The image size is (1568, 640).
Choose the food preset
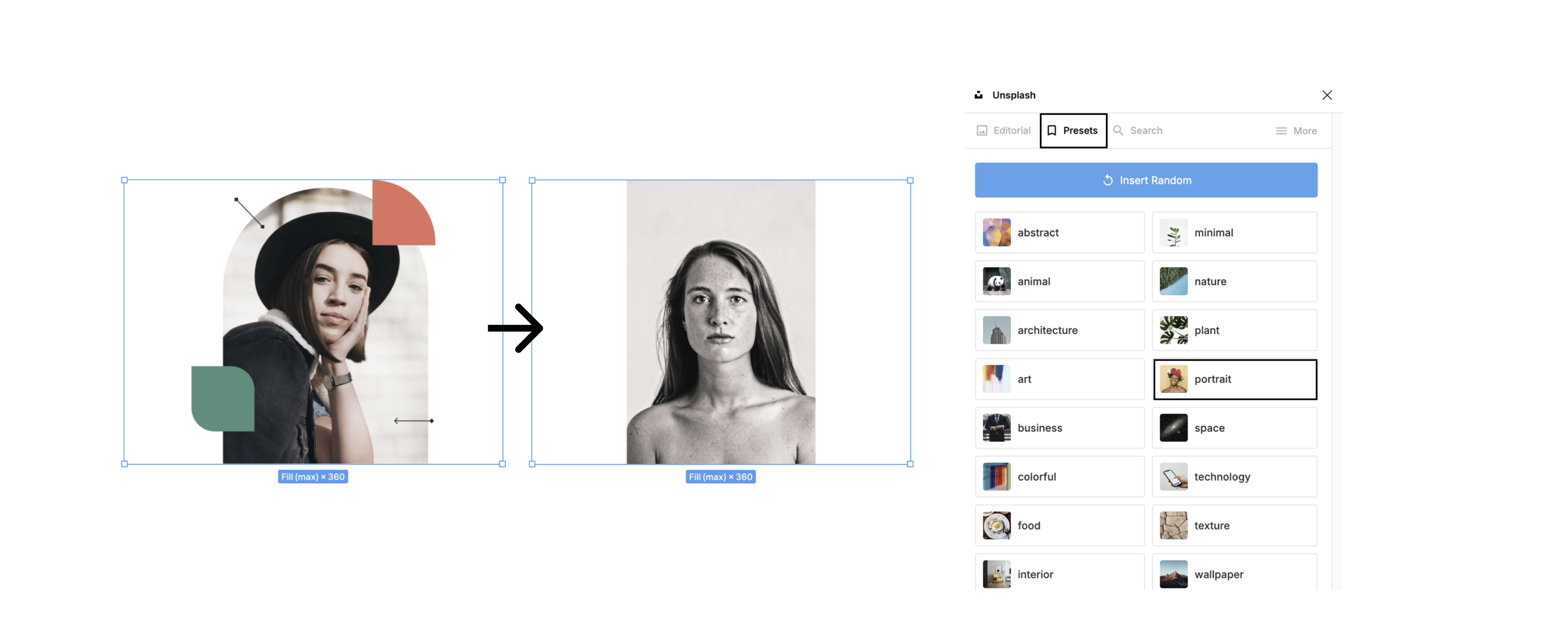(x=1060, y=526)
